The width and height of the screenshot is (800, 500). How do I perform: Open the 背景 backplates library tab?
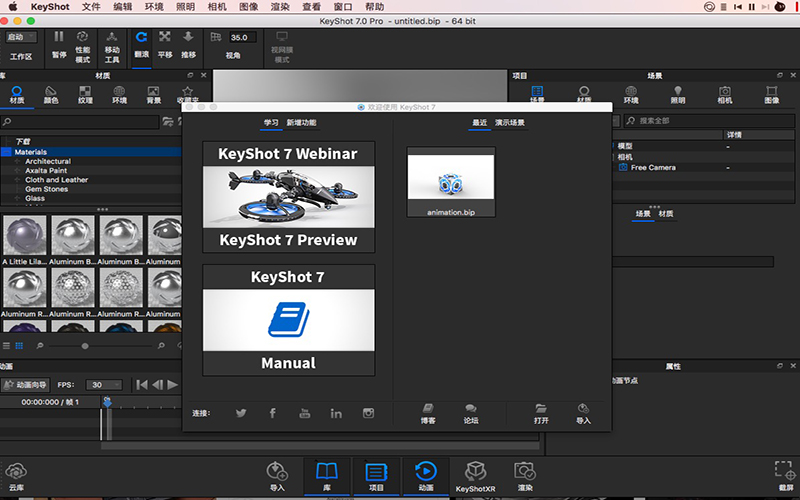click(x=154, y=95)
